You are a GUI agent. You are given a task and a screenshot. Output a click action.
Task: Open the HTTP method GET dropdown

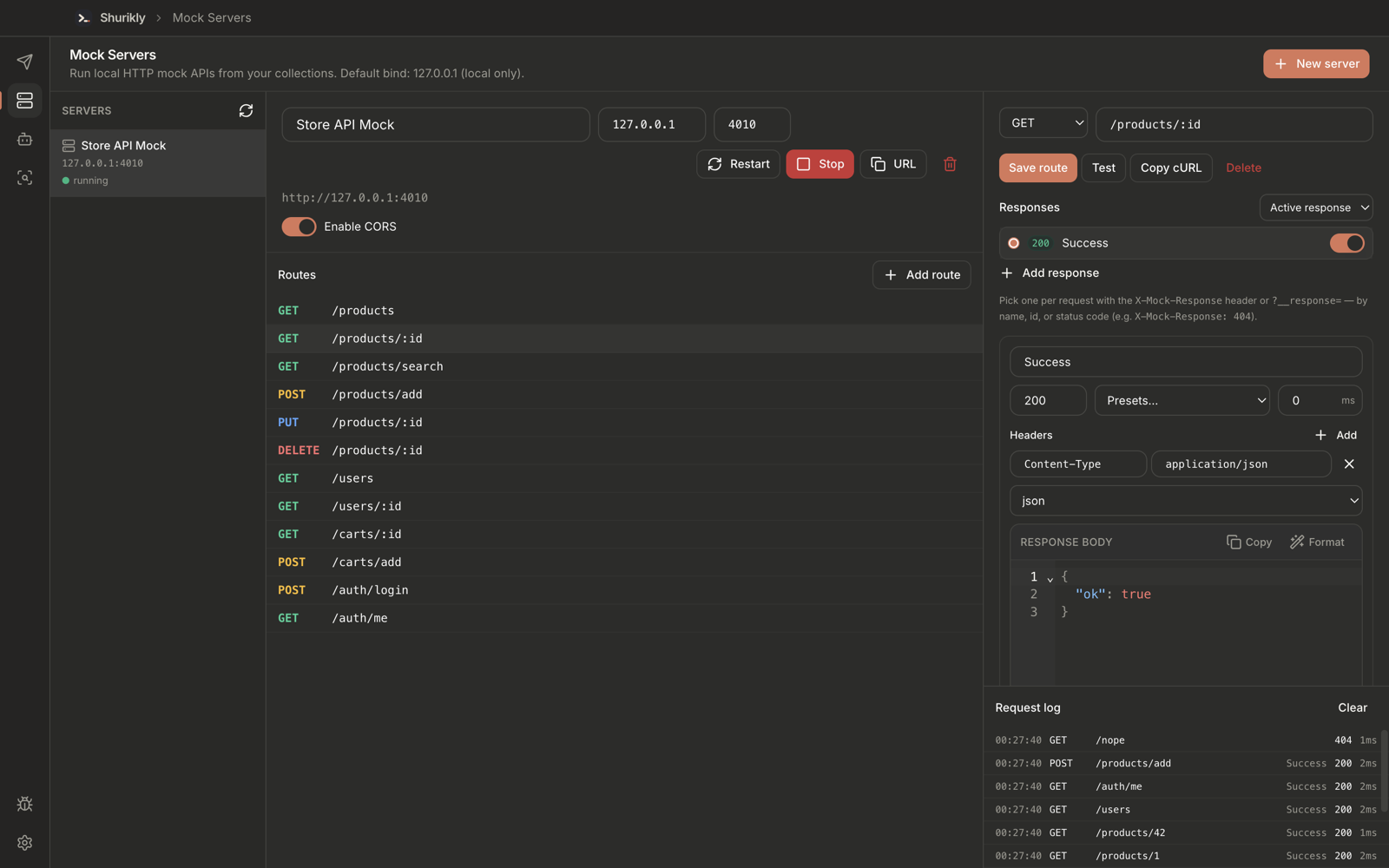coord(1043,123)
